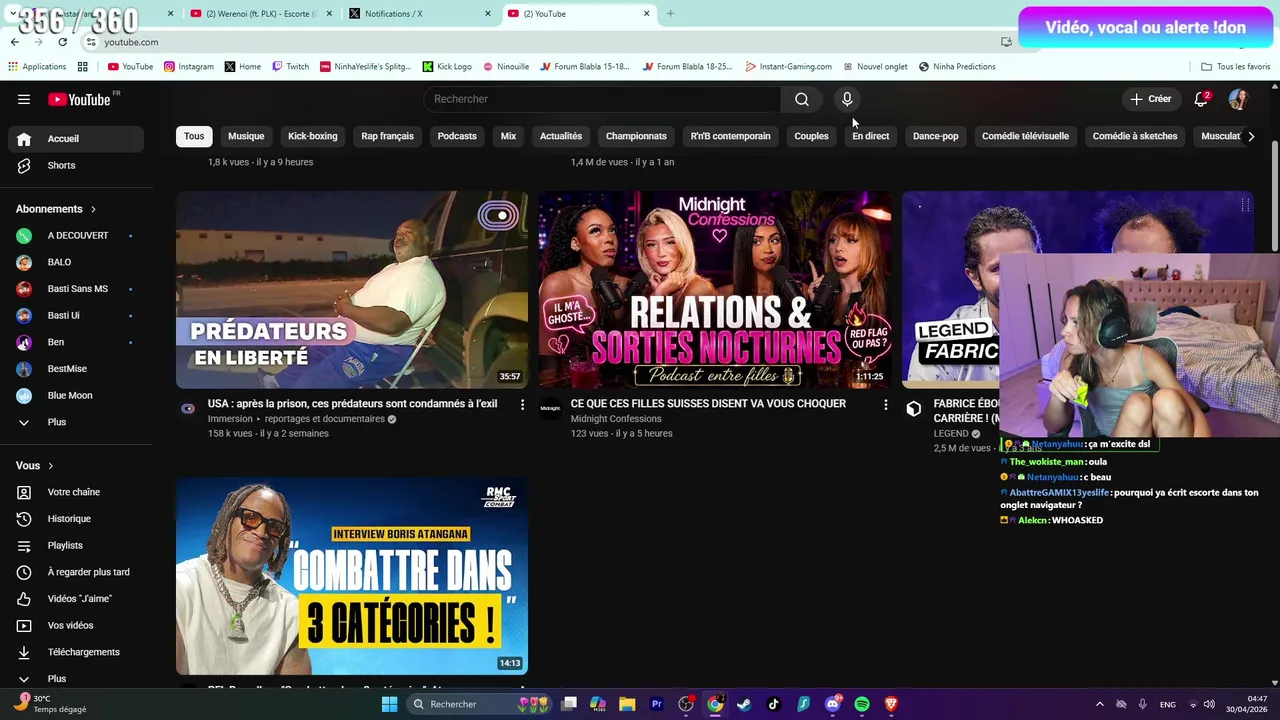Open the Créer dropdown button
Viewport: 1280px width, 720px height.
pyautogui.click(x=1151, y=99)
